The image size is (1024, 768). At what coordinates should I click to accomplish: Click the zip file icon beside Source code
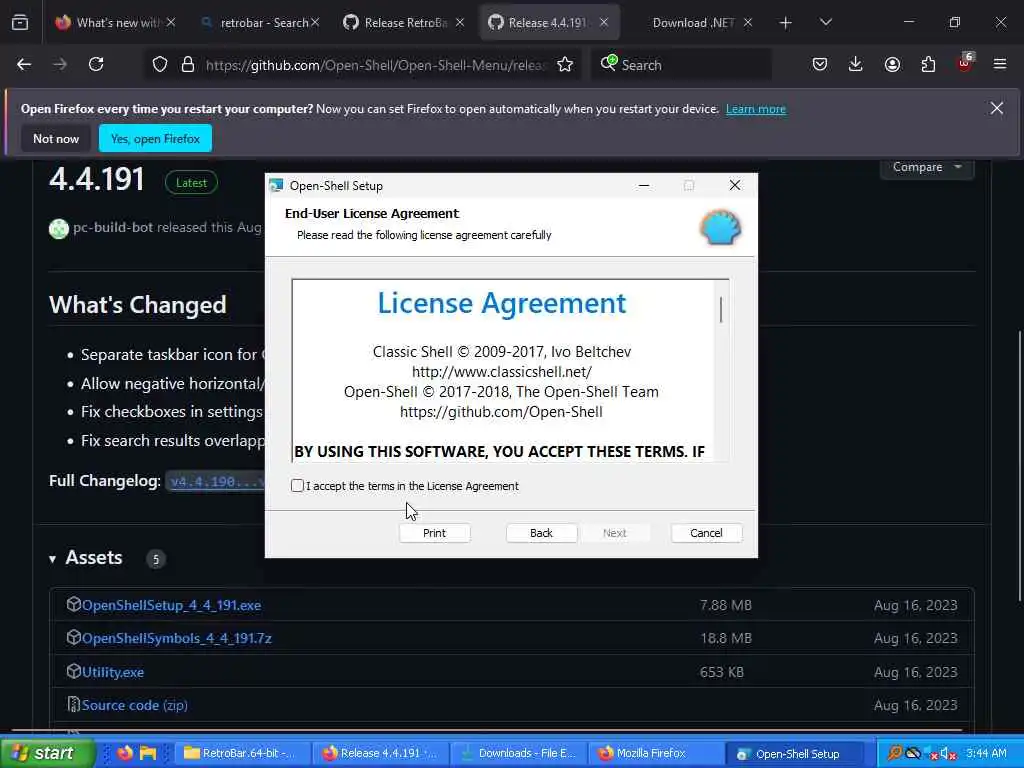coord(73,705)
